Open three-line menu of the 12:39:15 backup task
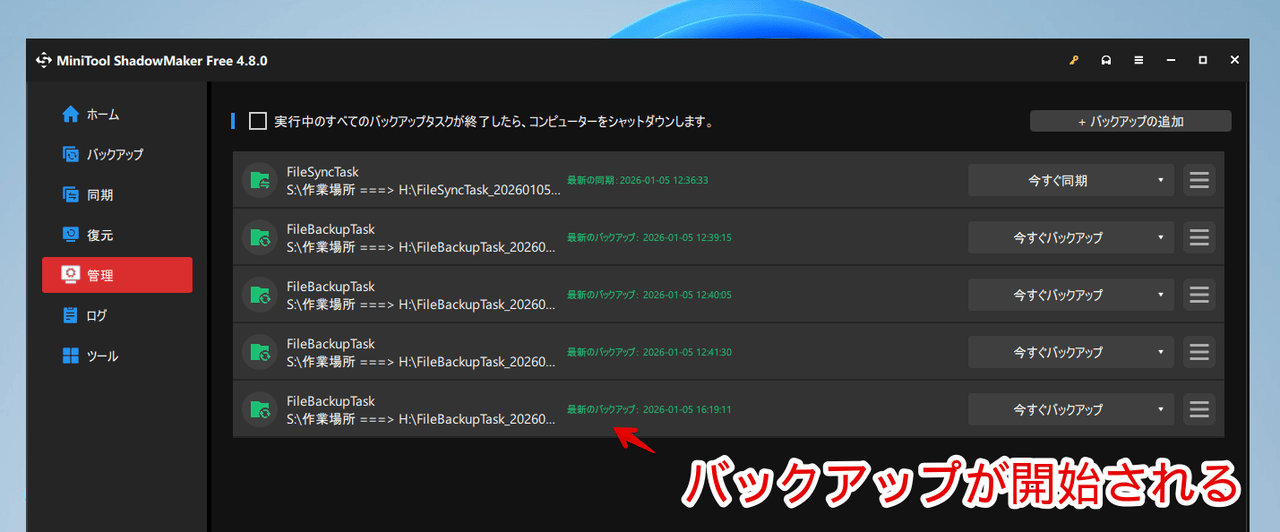 [1199, 238]
